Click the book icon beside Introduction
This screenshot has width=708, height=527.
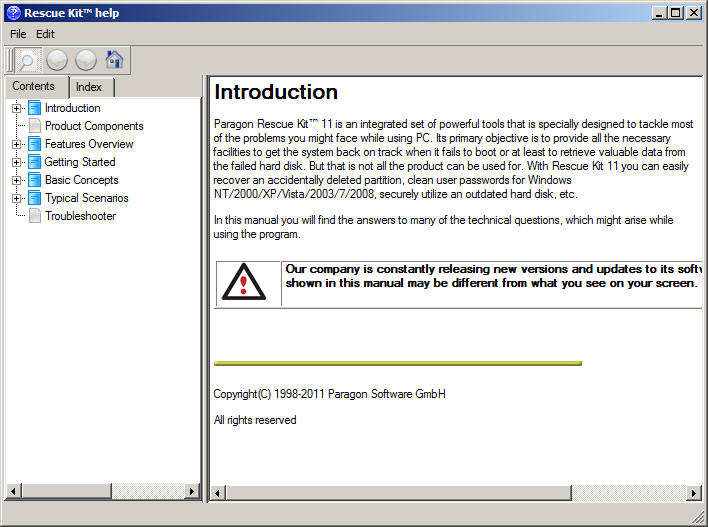[35, 108]
